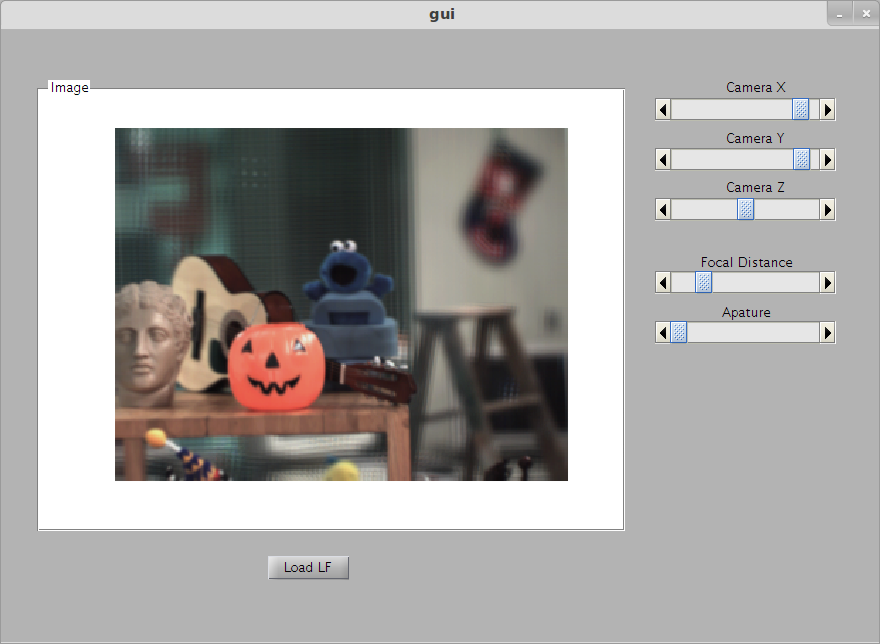Click the Camera X right arrow
This screenshot has width=880, height=644.
[x=827, y=109]
